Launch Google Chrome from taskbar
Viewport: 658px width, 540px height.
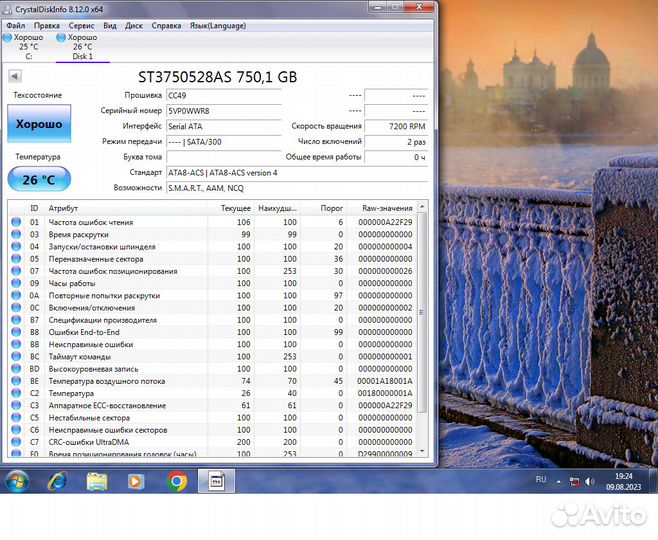click(177, 481)
